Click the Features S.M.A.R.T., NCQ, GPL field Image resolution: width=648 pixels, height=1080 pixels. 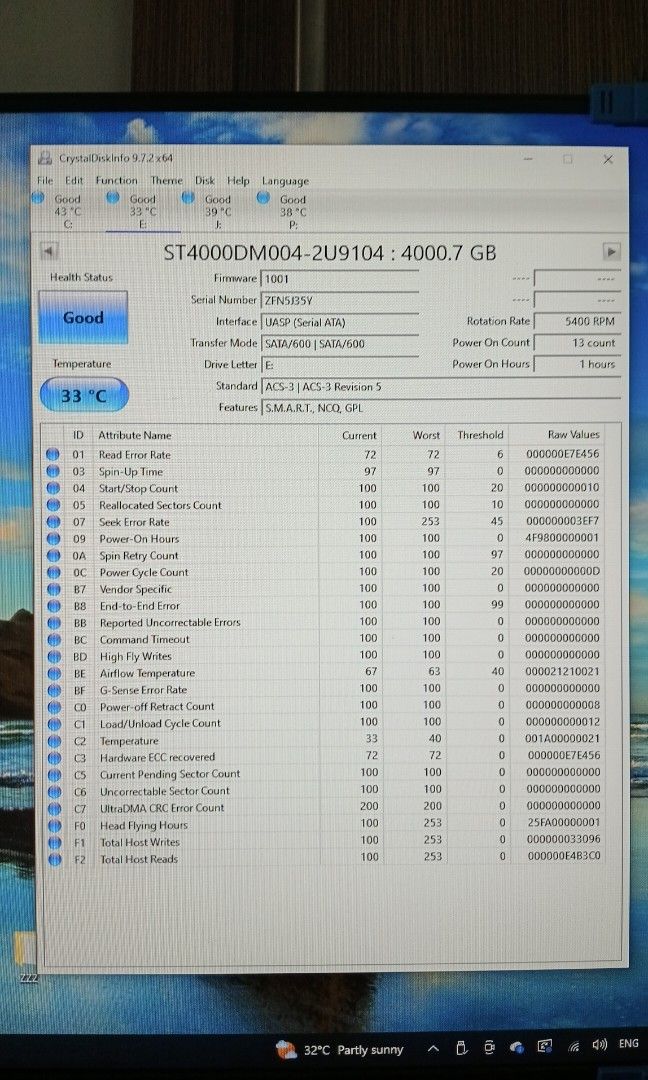click(x=441, y=408)
